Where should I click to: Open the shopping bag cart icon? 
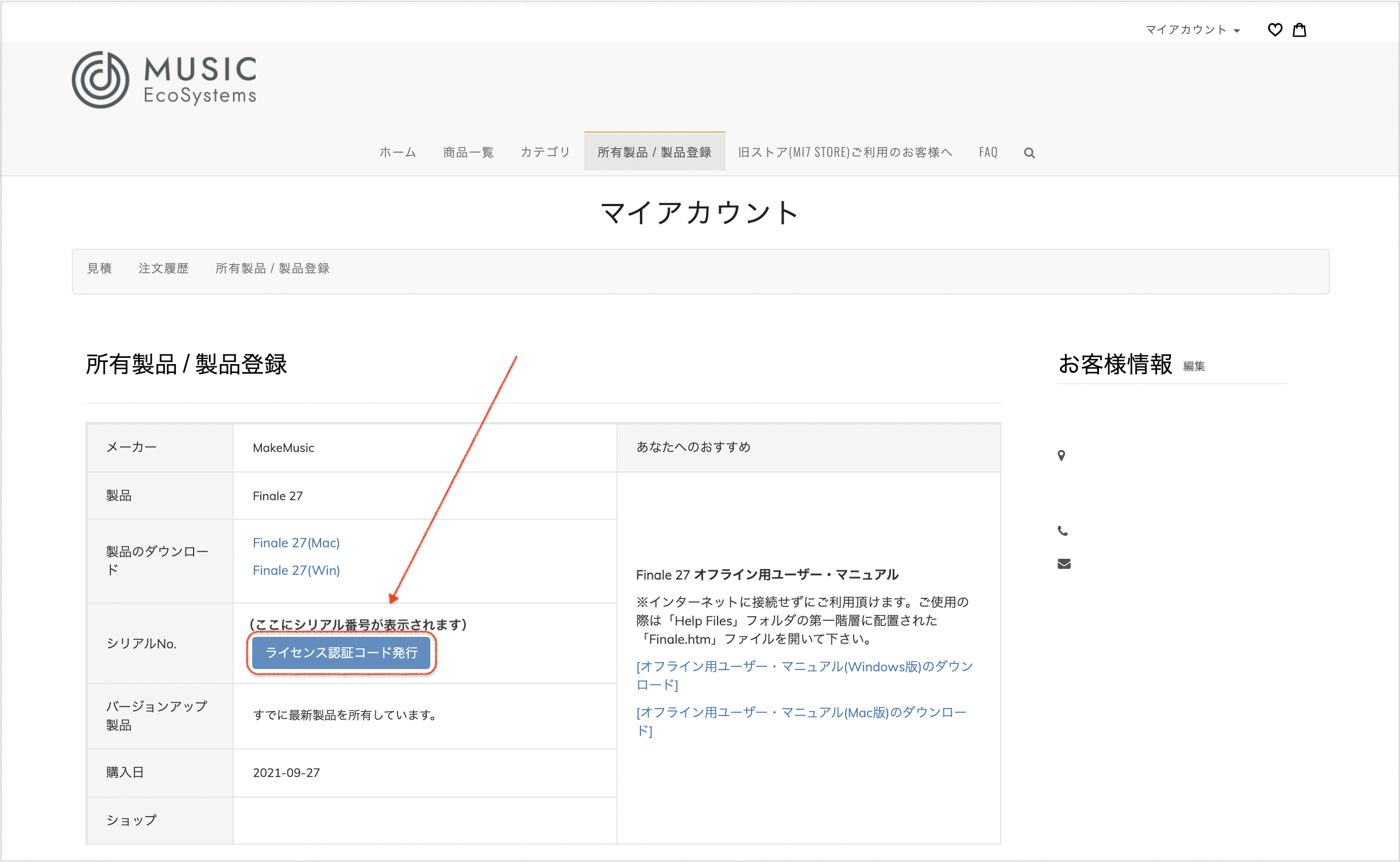(x=1299, y=29)
